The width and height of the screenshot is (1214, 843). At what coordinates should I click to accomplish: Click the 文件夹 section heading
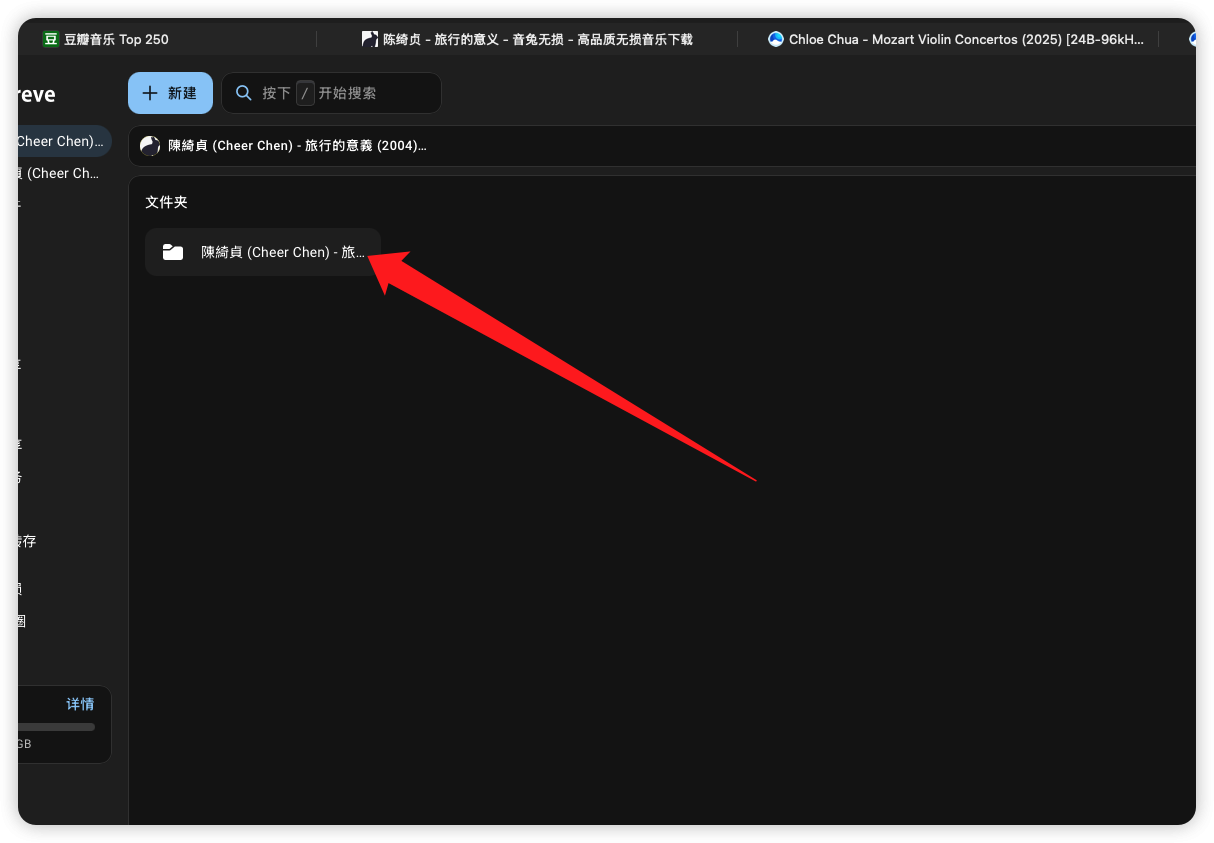point(166,202)
